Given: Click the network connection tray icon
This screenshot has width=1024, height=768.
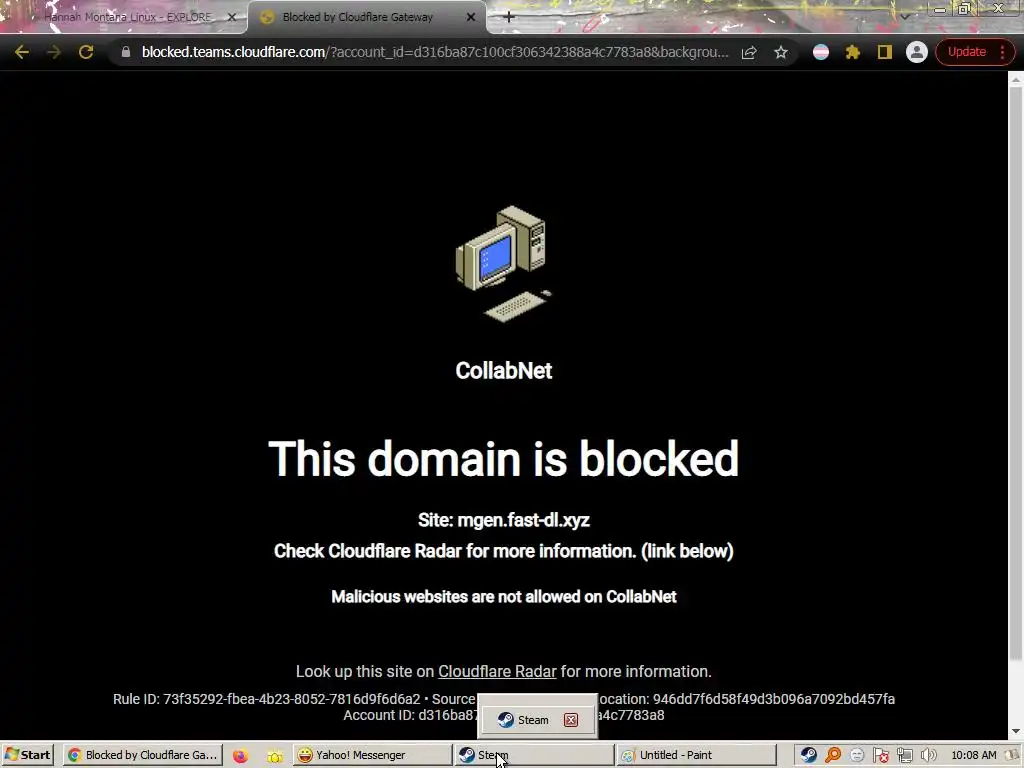Looking at the screenshot, I should pos(904,756).
